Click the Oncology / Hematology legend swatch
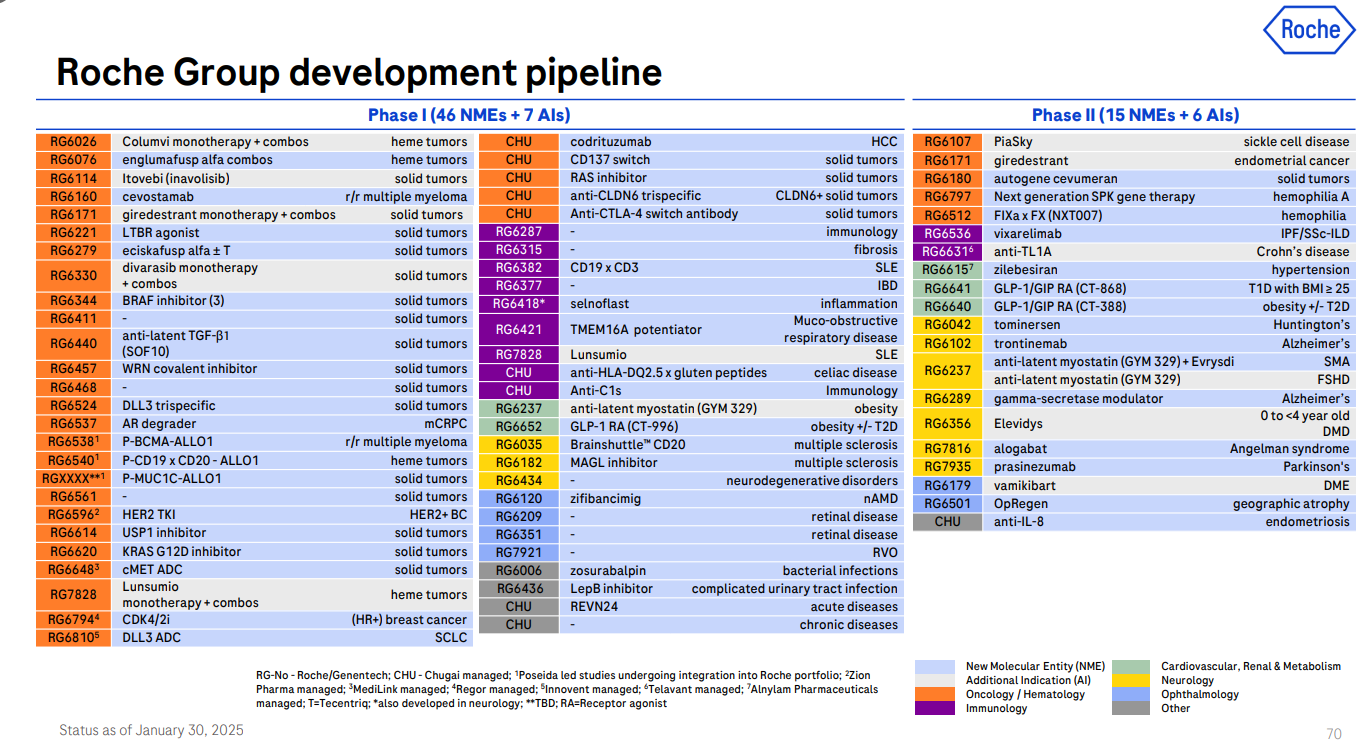The width and height of the screenshot is (1364, 749). (935, 694)
